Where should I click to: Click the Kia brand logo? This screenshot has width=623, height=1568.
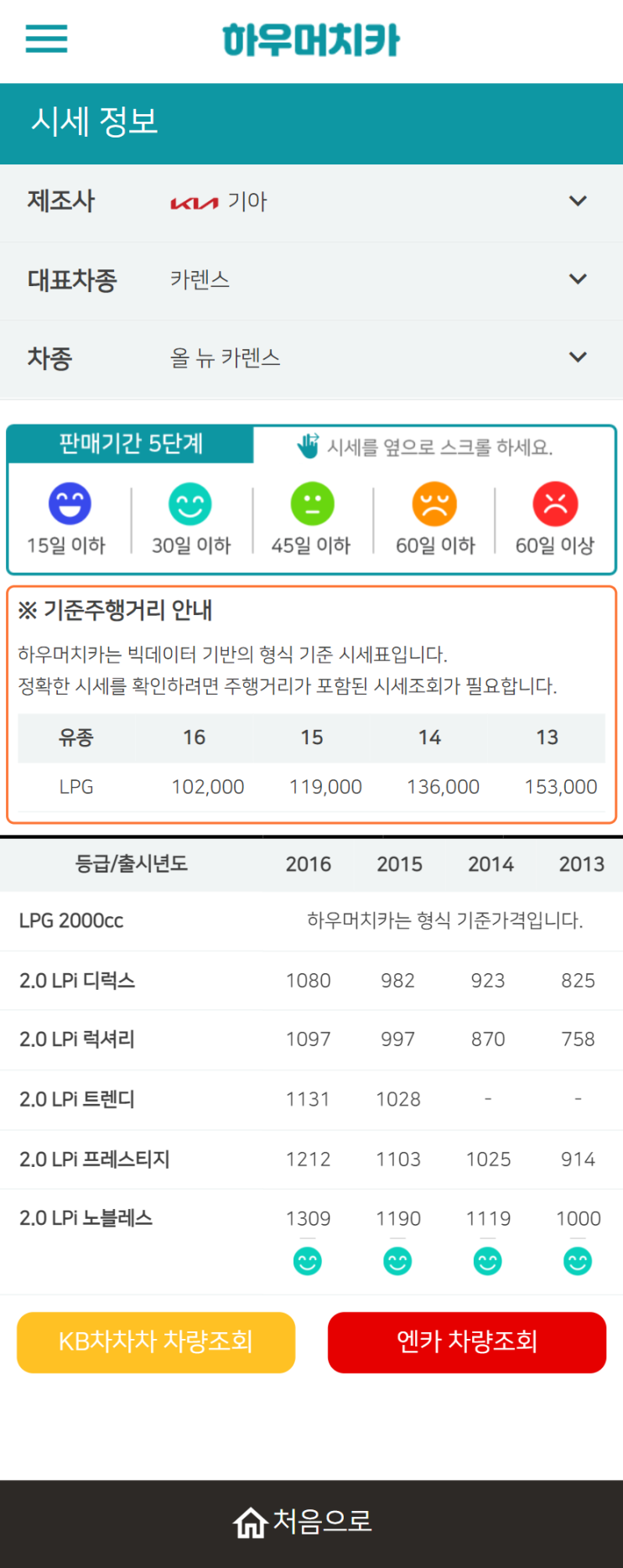click(x=195, y=203)
